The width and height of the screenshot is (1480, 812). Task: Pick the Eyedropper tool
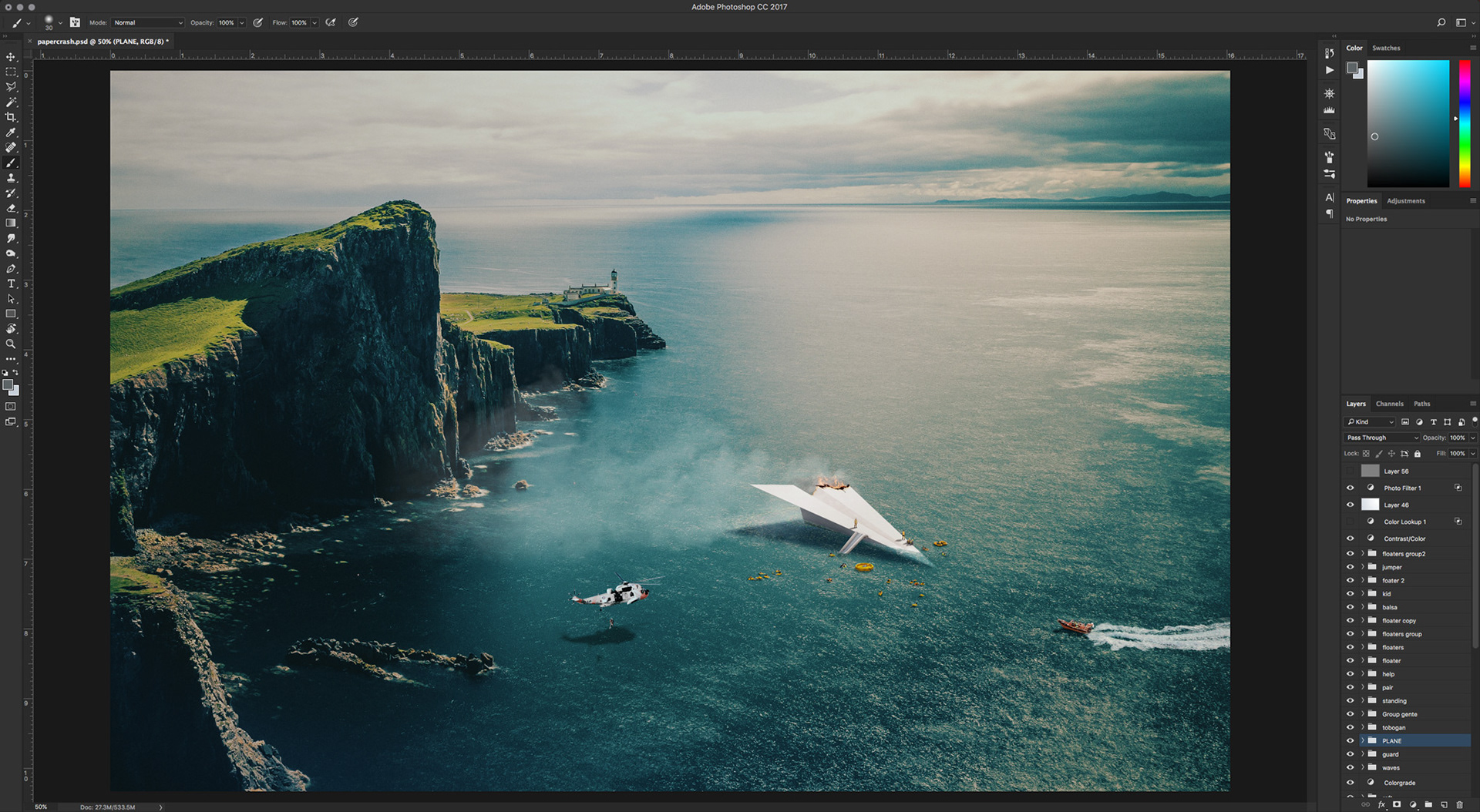pyautogui.click(x=11, y=133)
